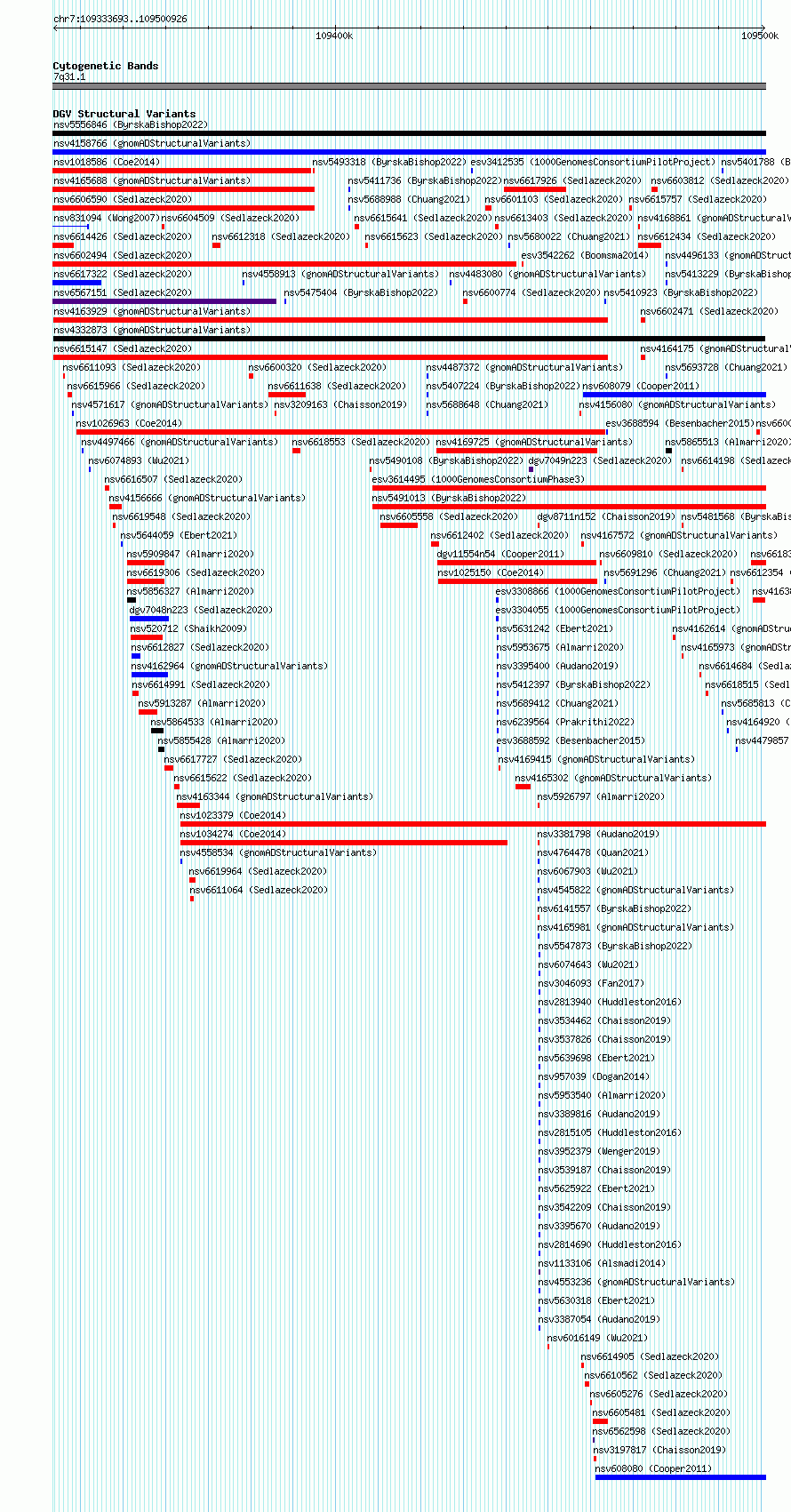The width and height of the screenshot is (791, 1512).
Task: Select nsv4163929 (gnomADStructuralVariants) label
Action: coord(152,312)
